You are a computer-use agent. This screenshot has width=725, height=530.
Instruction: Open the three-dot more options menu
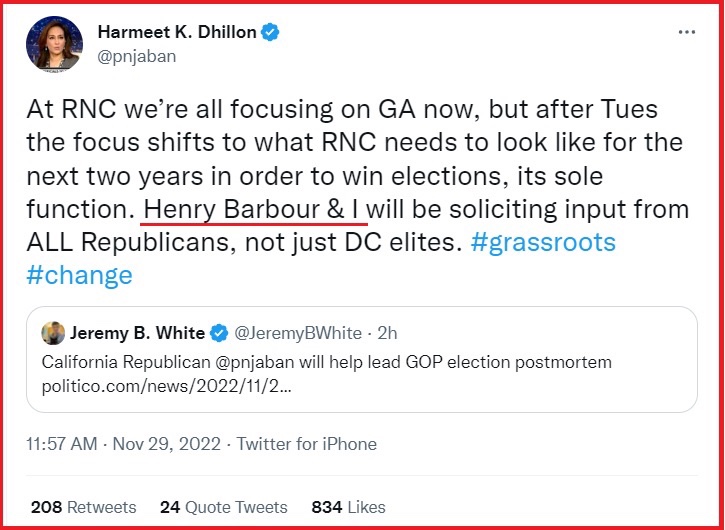point(686,32)
